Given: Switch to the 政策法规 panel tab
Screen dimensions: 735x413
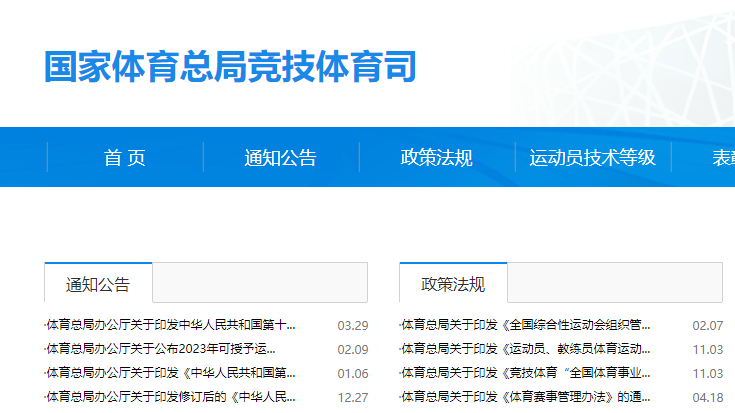Looking at the screenshot, I should point(453,284).
